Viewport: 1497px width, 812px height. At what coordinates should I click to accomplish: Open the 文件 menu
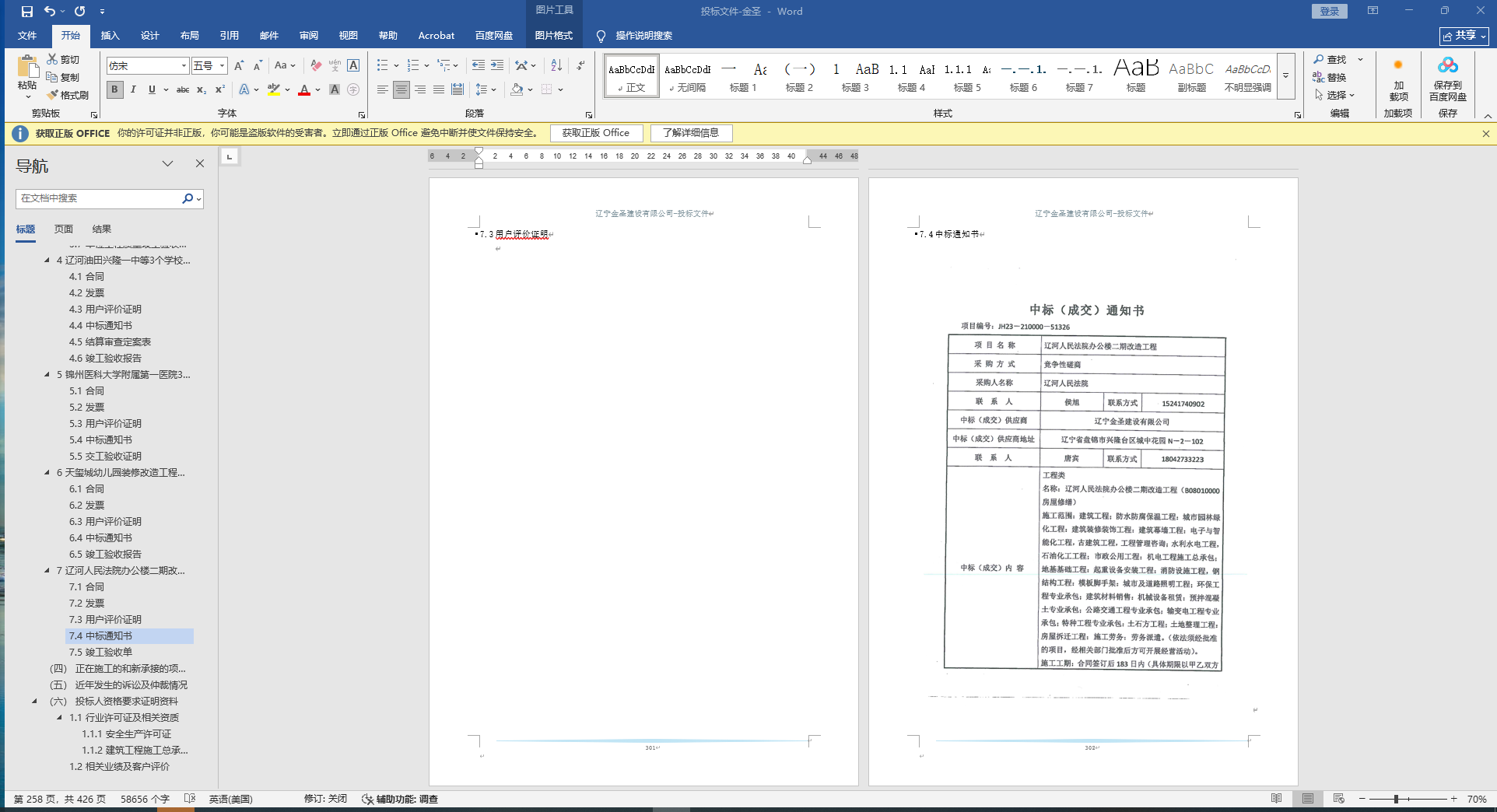pos(27,36)
